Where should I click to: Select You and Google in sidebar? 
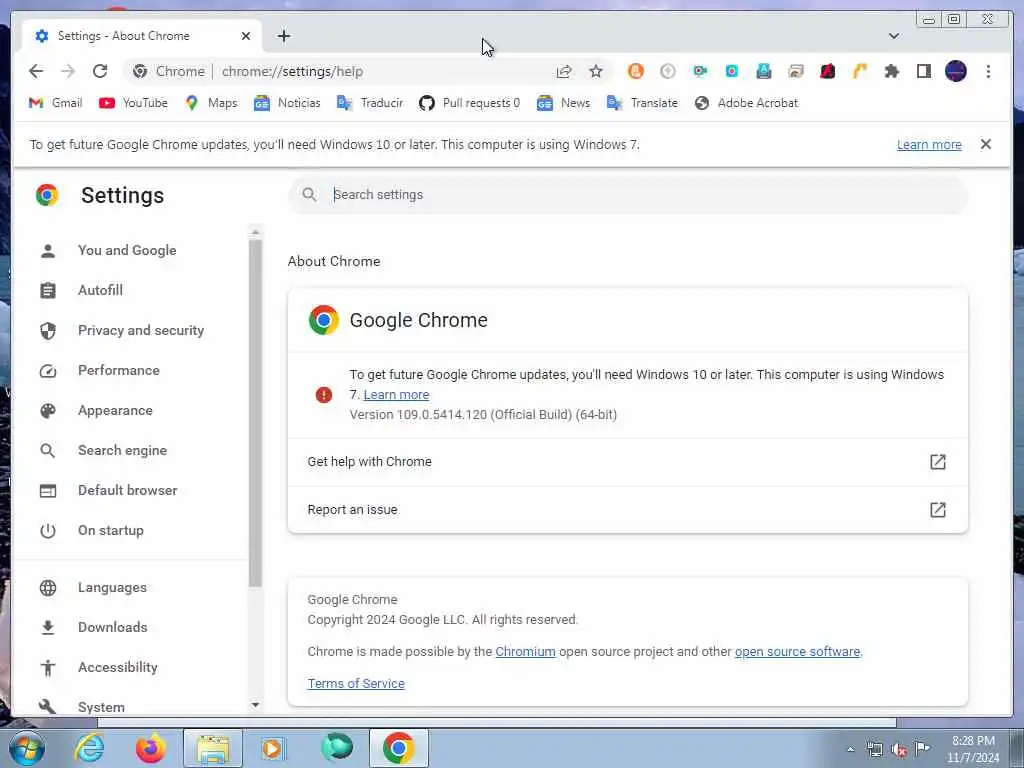[x=127, y=251]
